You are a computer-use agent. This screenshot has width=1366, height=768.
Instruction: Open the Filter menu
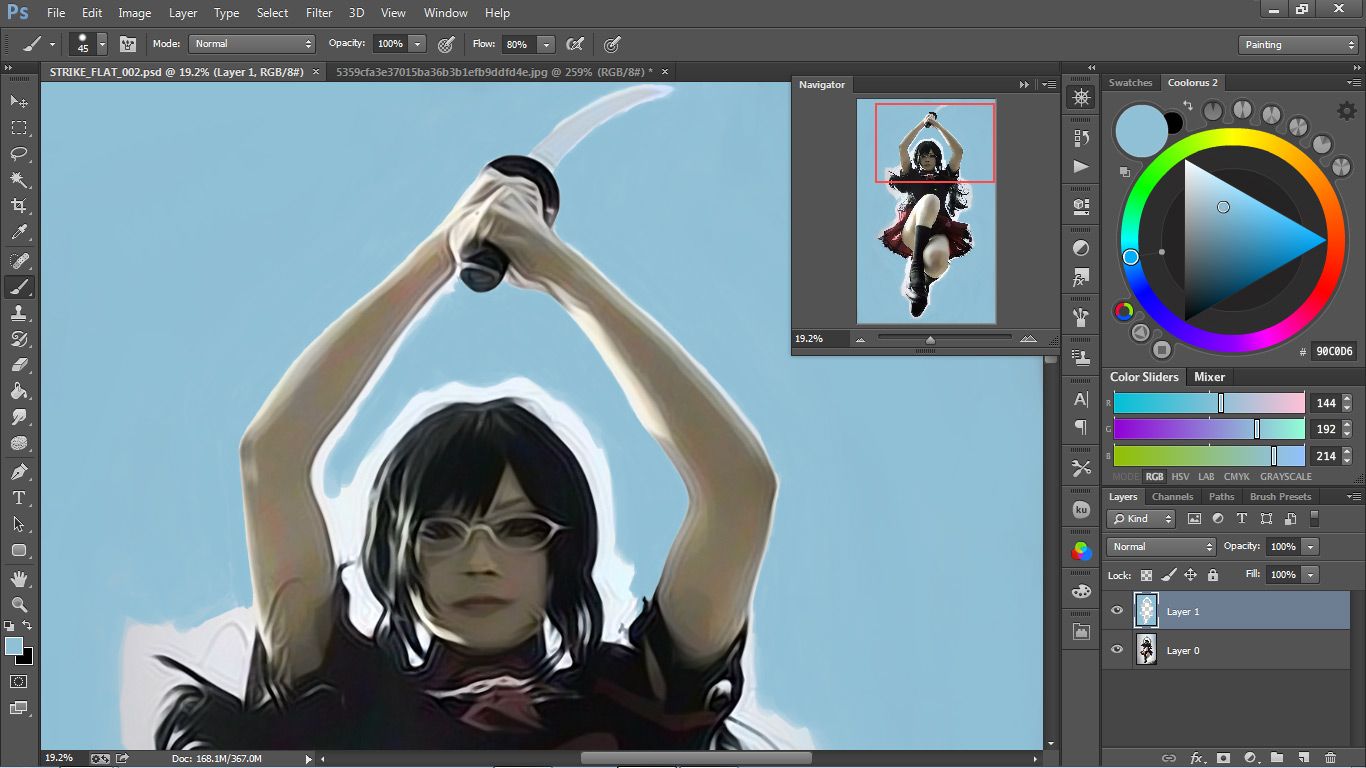coord(319,13)
